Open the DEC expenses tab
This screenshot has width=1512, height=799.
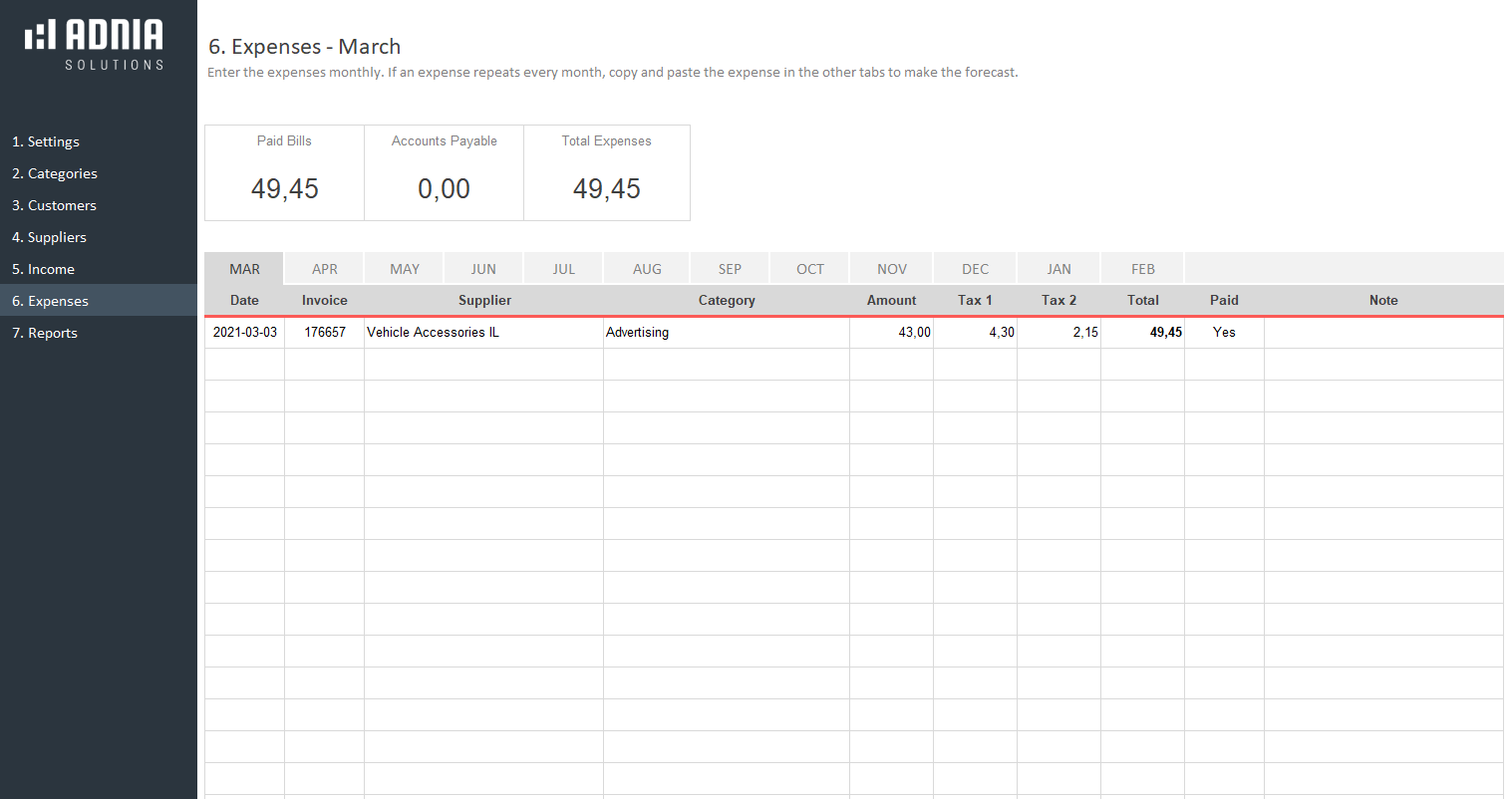pyautogui.click(x=975, y=269)
